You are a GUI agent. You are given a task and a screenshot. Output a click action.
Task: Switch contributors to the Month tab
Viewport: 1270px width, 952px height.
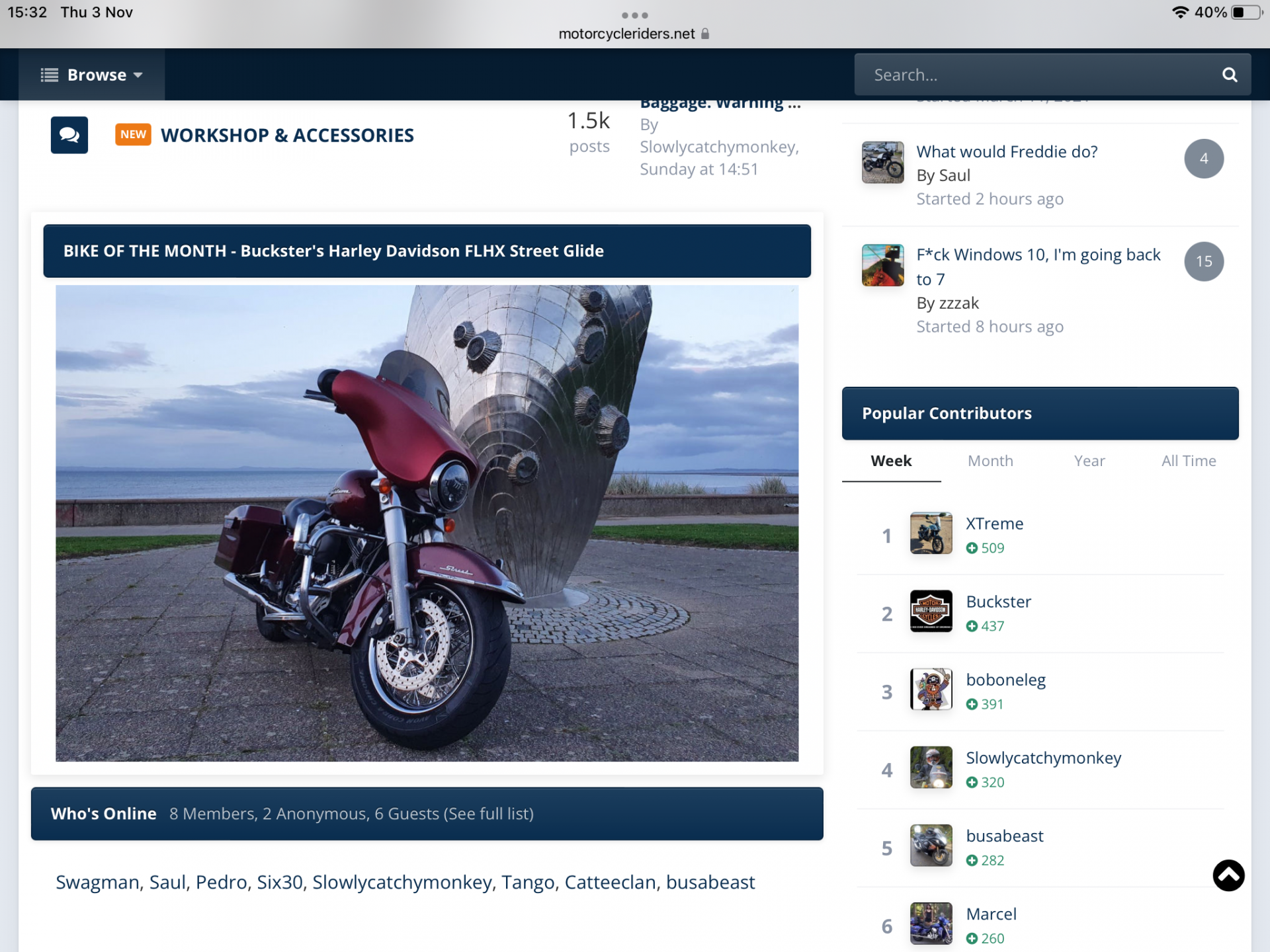click(990, 461)
